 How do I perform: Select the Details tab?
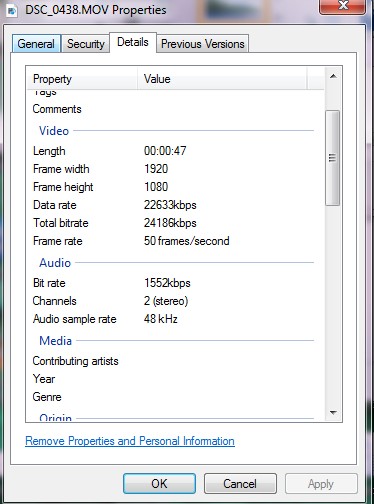pos(133,42)
